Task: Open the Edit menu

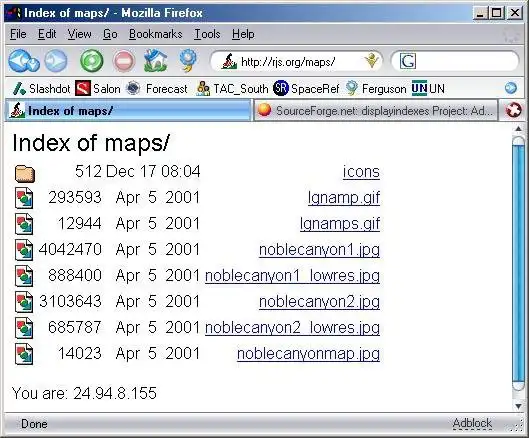Action: pyautogui.click(x=47, y=34)
